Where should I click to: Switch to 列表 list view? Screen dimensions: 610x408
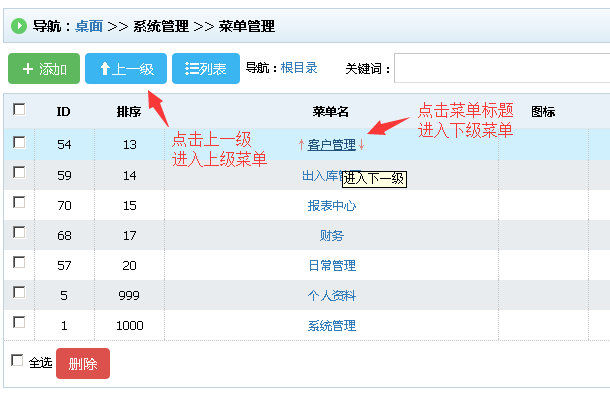tap(205, 69)
